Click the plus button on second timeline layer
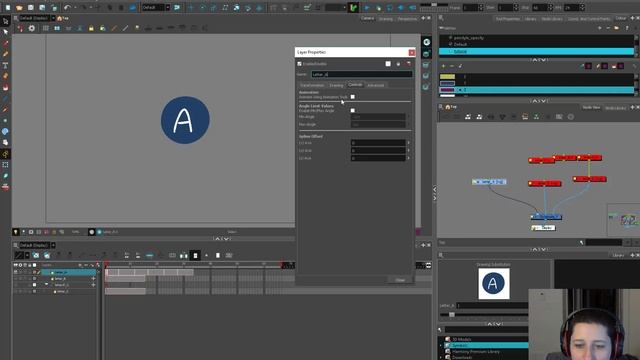This screenshot has width=640, height=360. 93,278
